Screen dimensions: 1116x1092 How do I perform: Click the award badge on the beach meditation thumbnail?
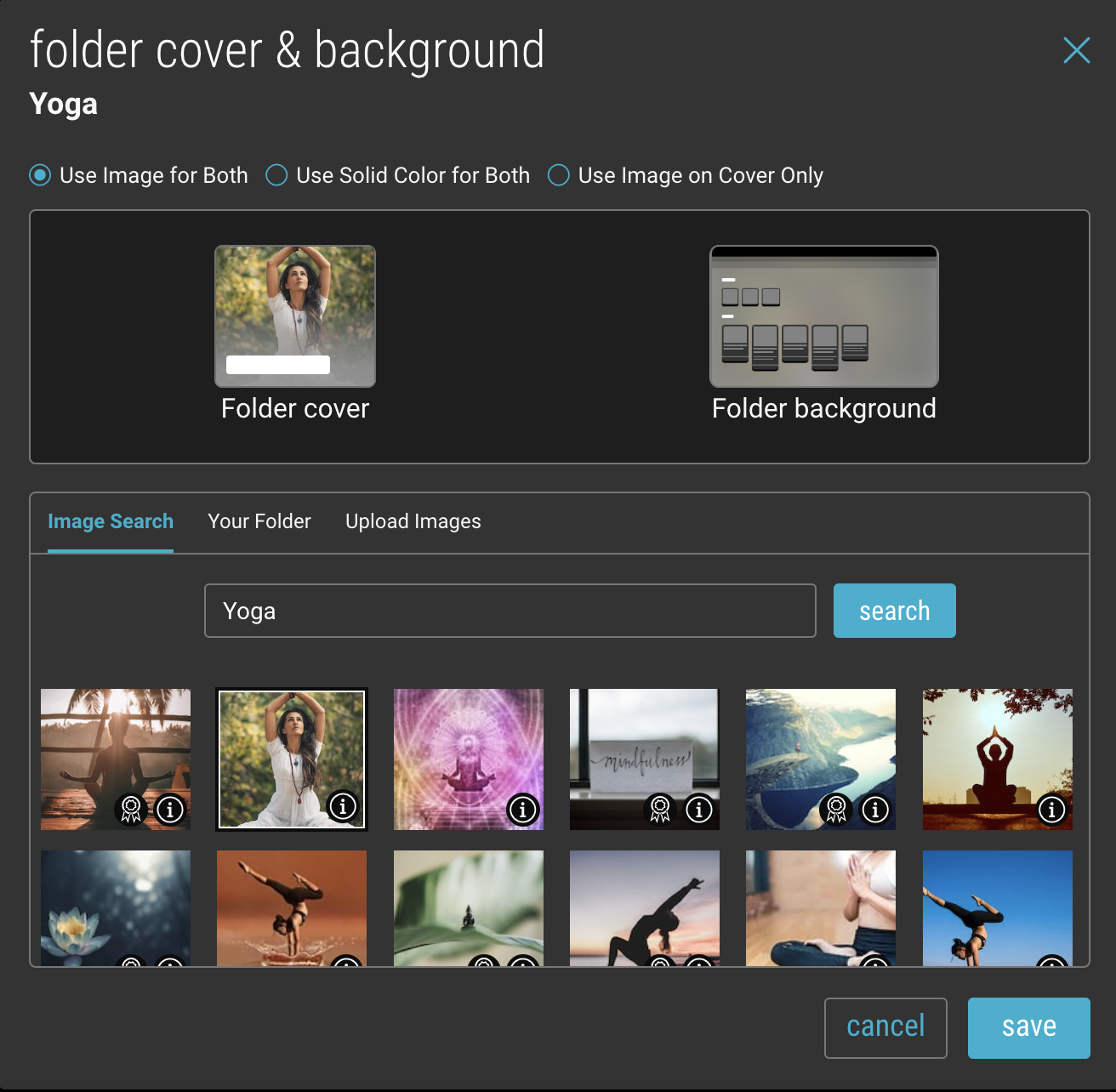pyautogui.click(x=130, y=810)
